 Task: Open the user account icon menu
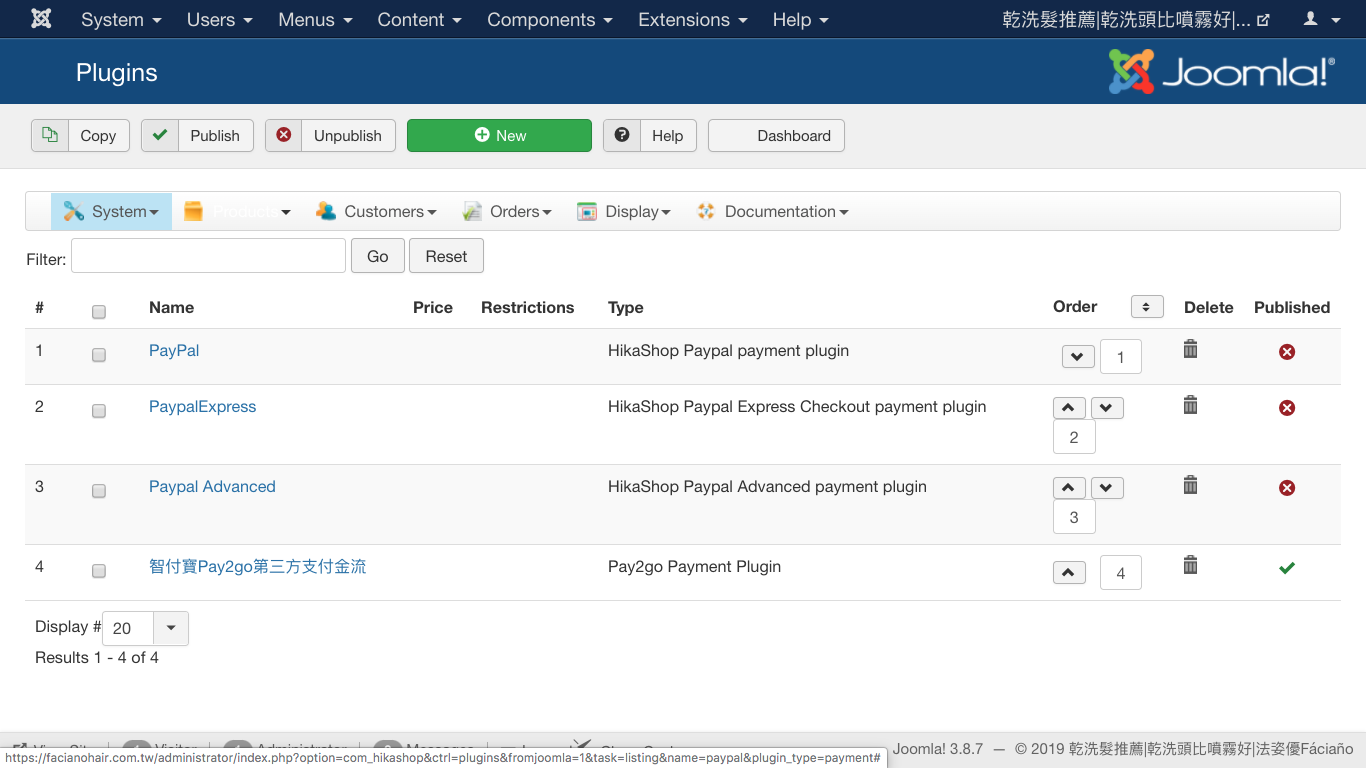coord(1322,19)
